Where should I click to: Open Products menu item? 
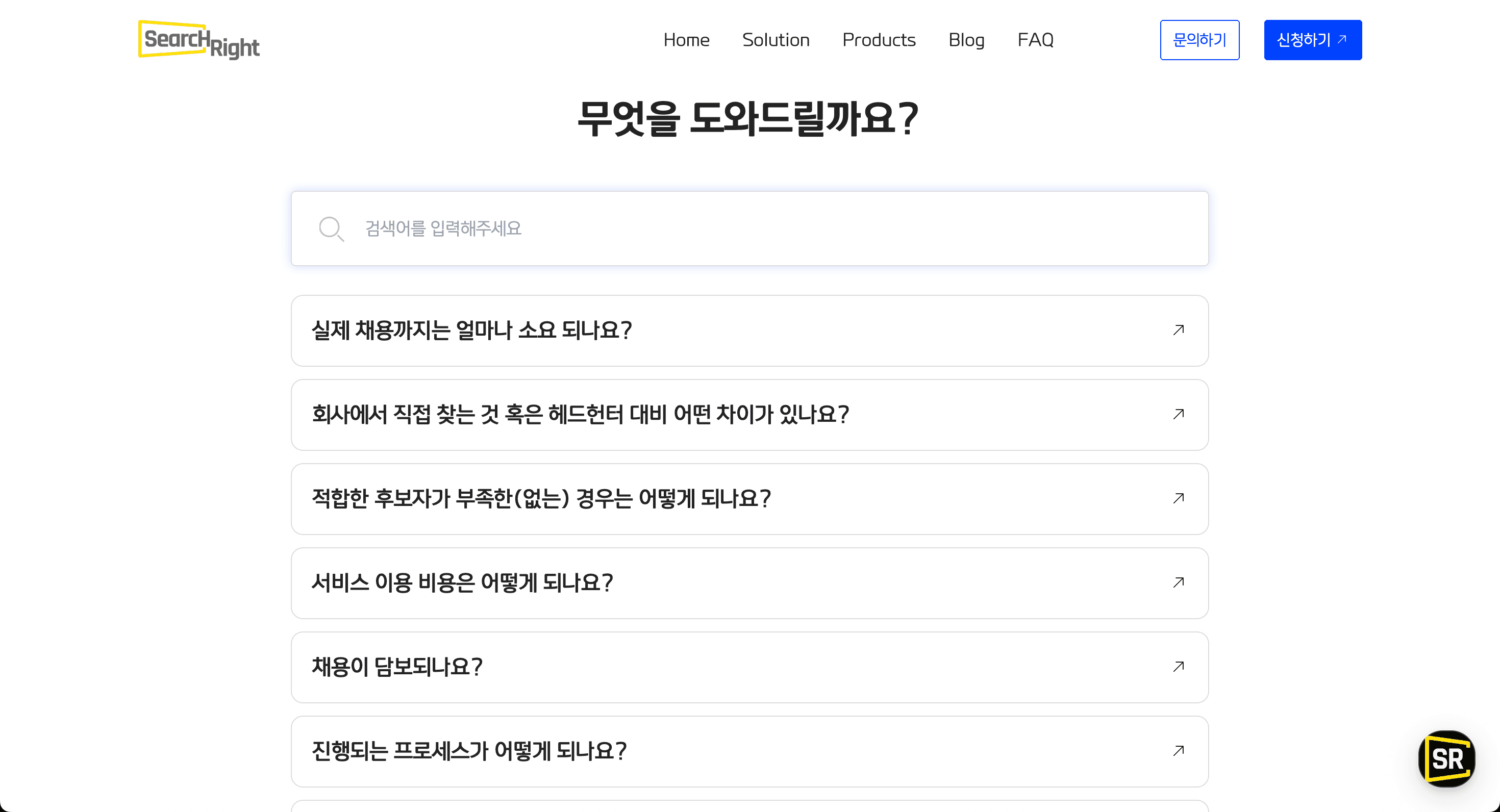879,40
